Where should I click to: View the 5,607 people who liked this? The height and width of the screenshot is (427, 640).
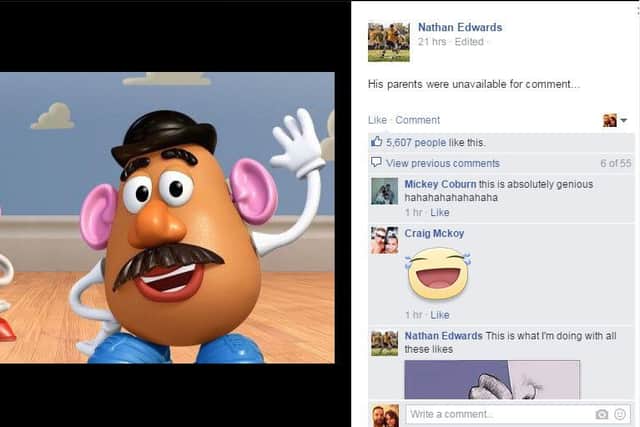416,142
